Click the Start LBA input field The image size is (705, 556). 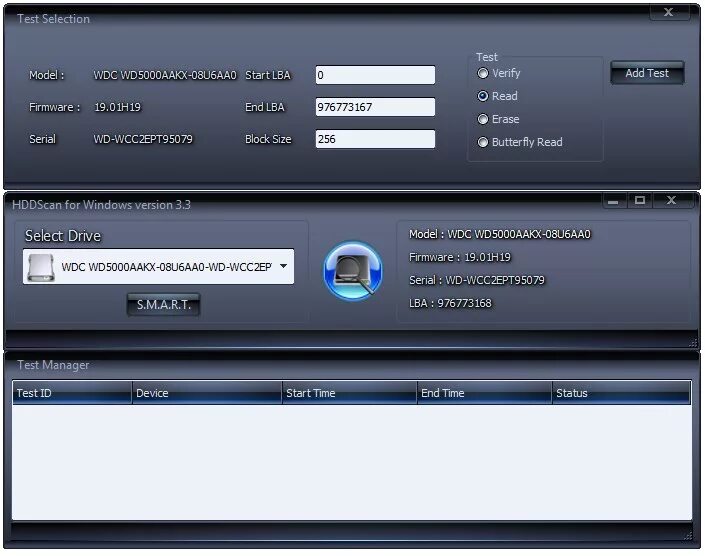coord(375,75)
